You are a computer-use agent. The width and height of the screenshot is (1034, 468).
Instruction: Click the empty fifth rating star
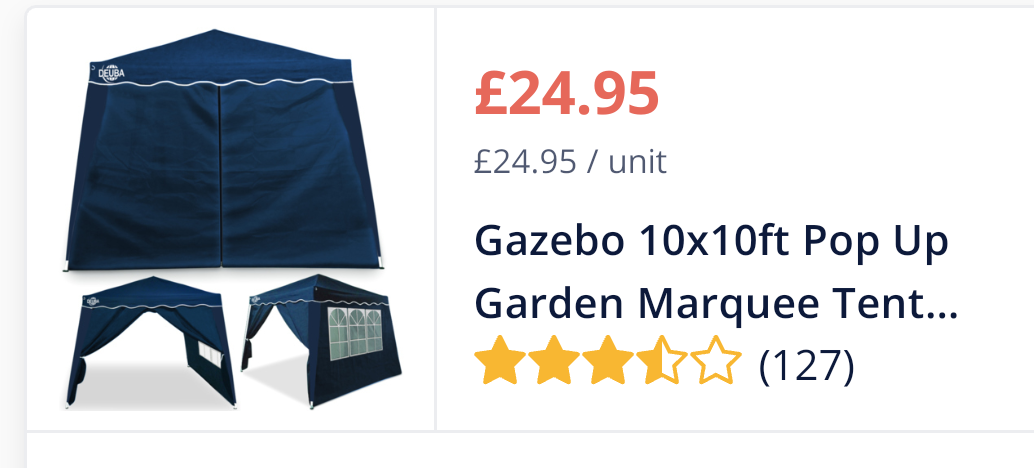click(x=716, y=359)
